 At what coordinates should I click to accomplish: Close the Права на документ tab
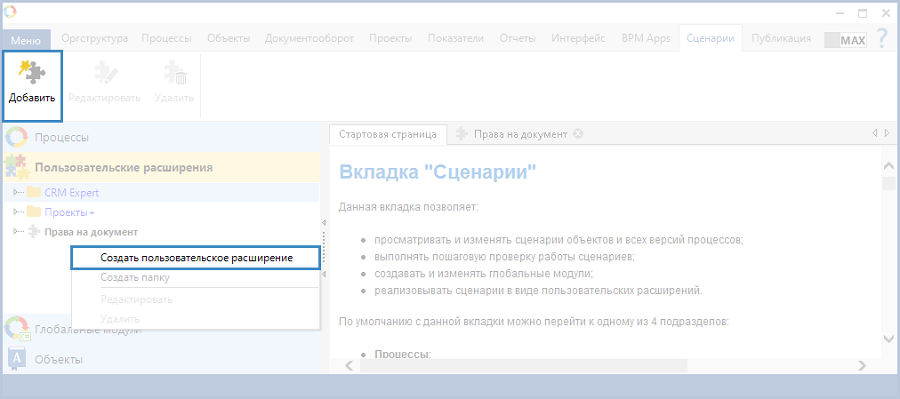pos(578,134)
